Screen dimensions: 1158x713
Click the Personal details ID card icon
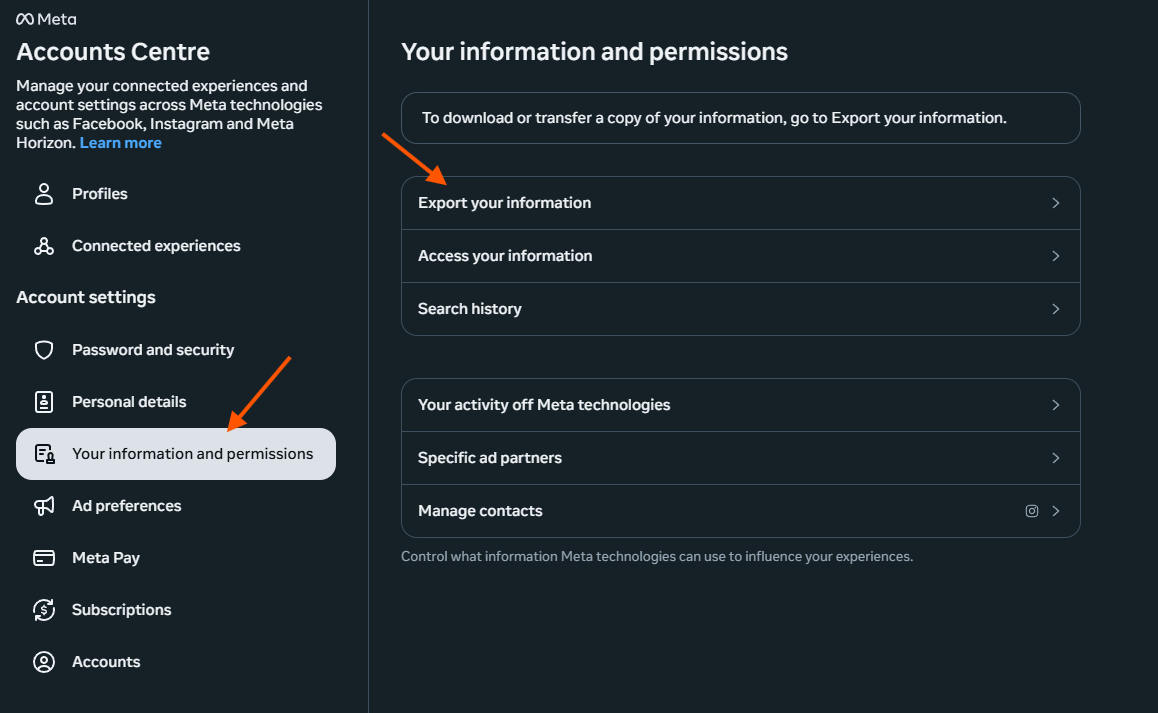pyautogui.click(x=44, y=402)
